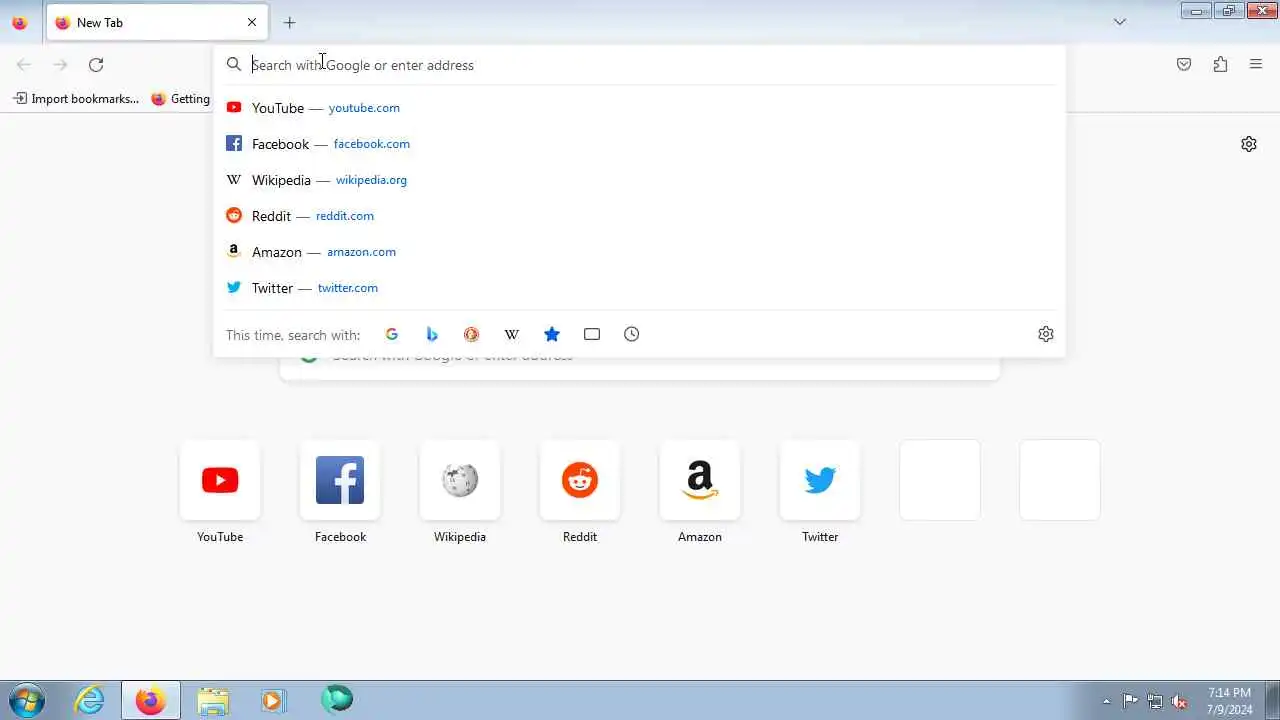Image resolution: width=1280 pixels, height=720 pixels.
Task: Open the Windows Start button
Action: tap(26, 700)
